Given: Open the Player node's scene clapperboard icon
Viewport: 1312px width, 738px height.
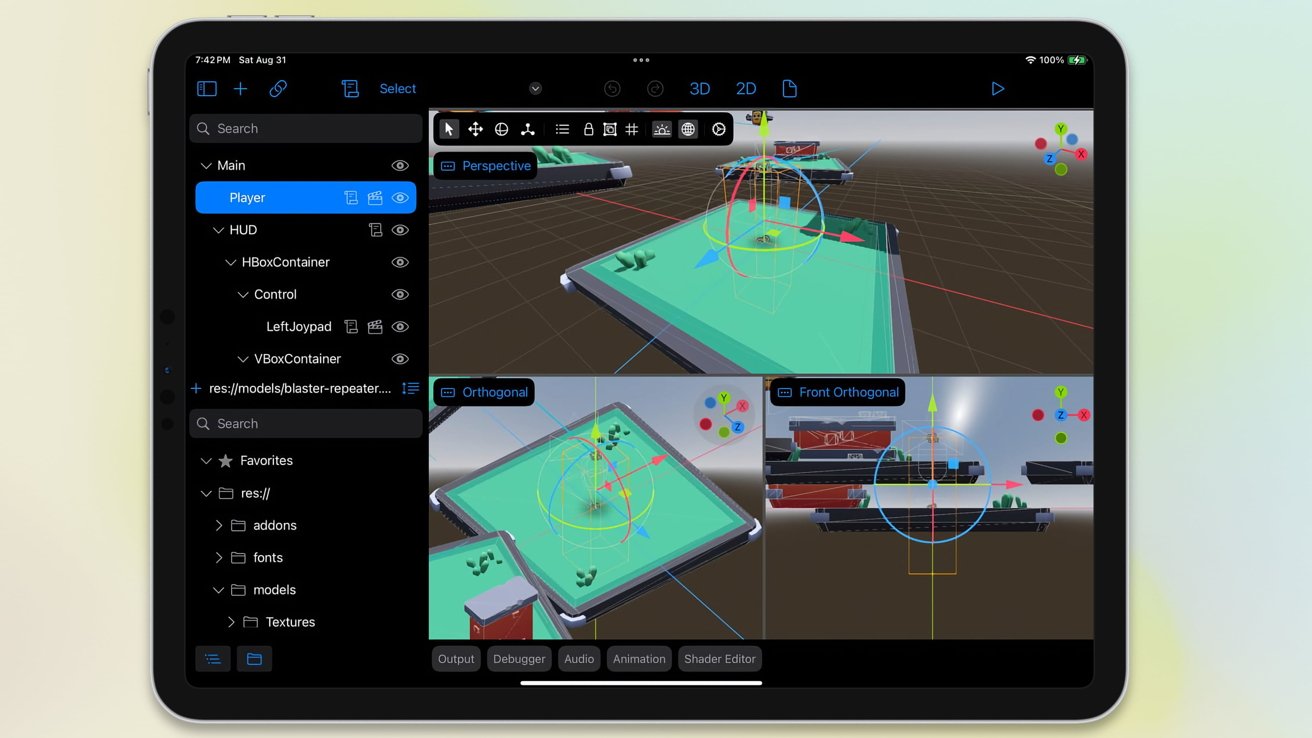Looking at the screenshot, I should tap(375, 198).
